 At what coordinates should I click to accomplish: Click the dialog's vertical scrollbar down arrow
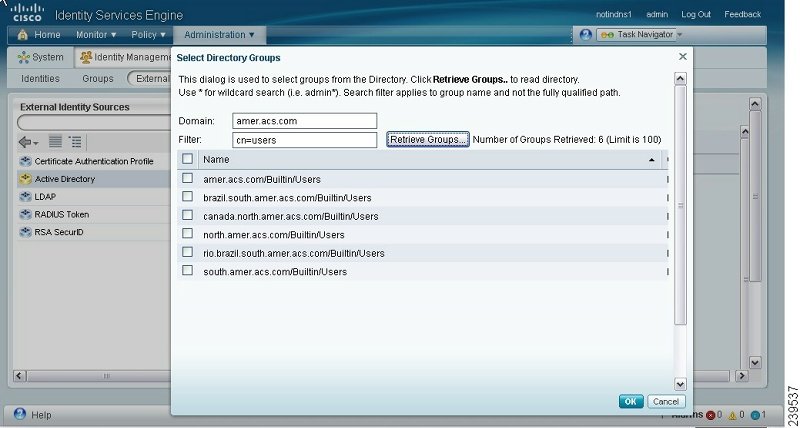tap(680, 384)
